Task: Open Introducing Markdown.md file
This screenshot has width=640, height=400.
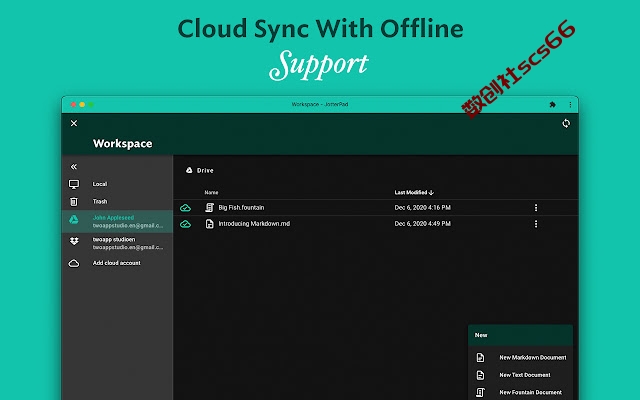Action: (254, 224)
